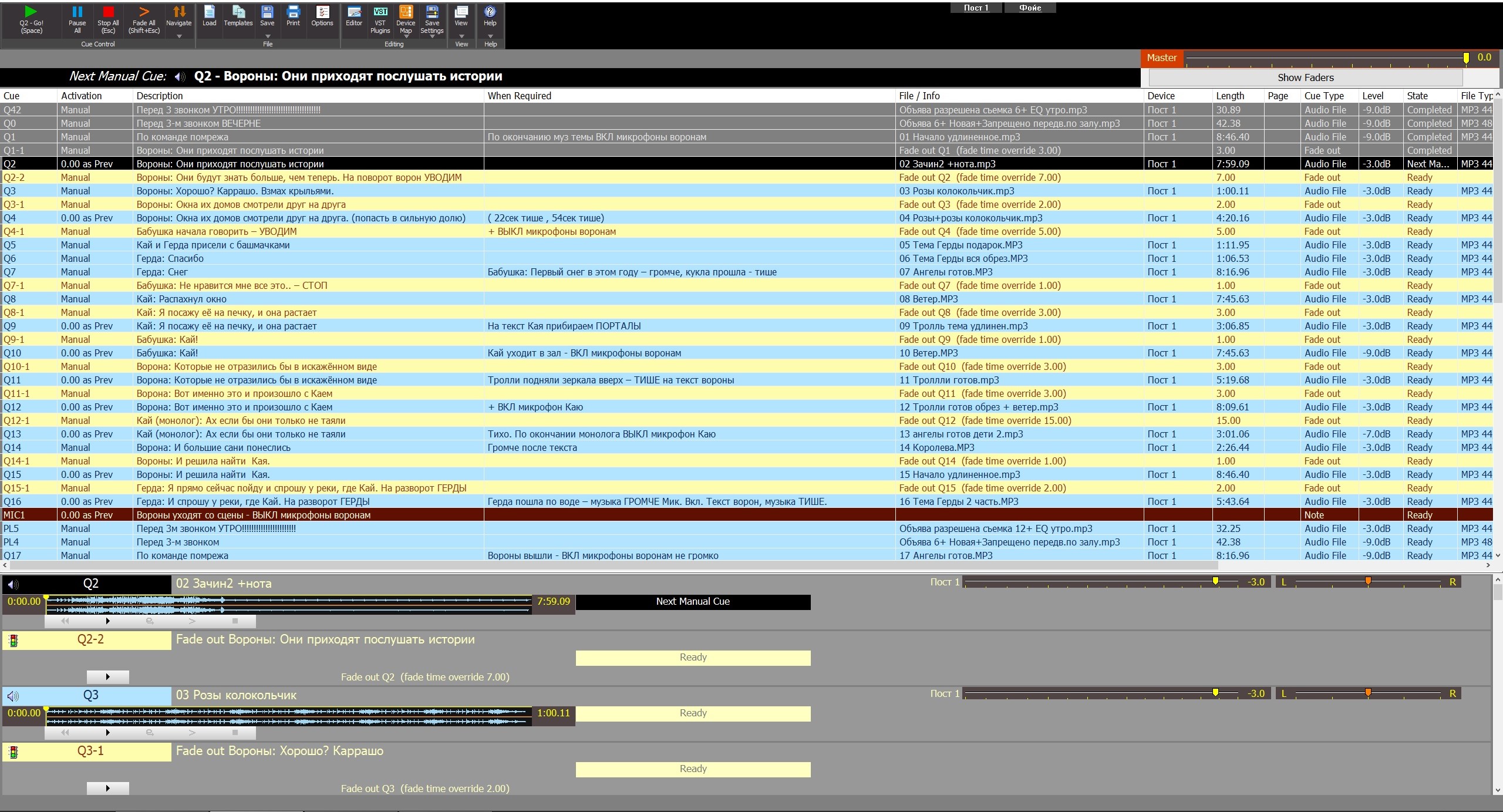
Task: Expand the Navigate dropdown arrow
Action: click(x=179, y=36)
